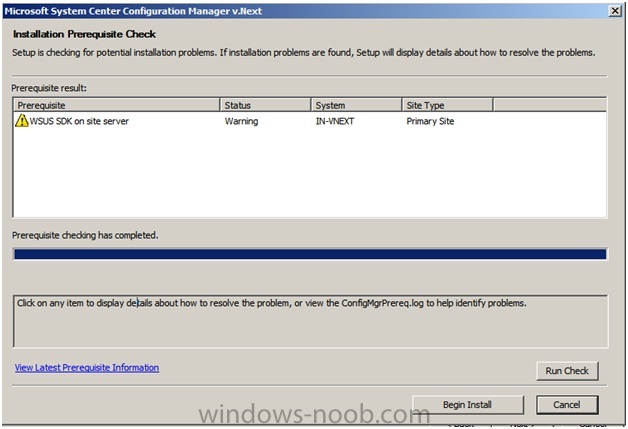
Task: Sort by the System column header
Action: (x=356, y=105)
